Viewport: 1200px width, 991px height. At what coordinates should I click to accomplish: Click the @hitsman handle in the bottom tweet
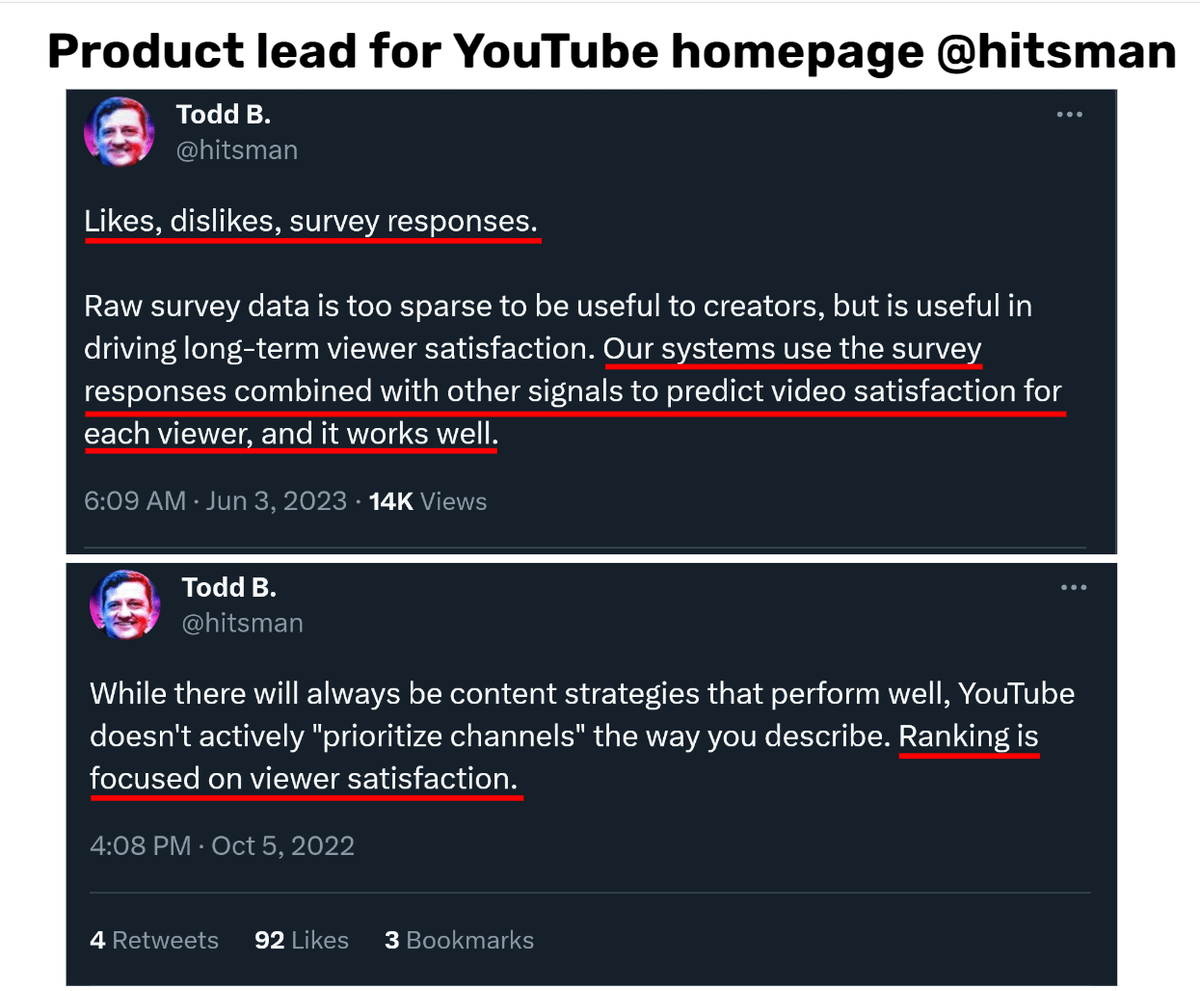click(242, 623)
